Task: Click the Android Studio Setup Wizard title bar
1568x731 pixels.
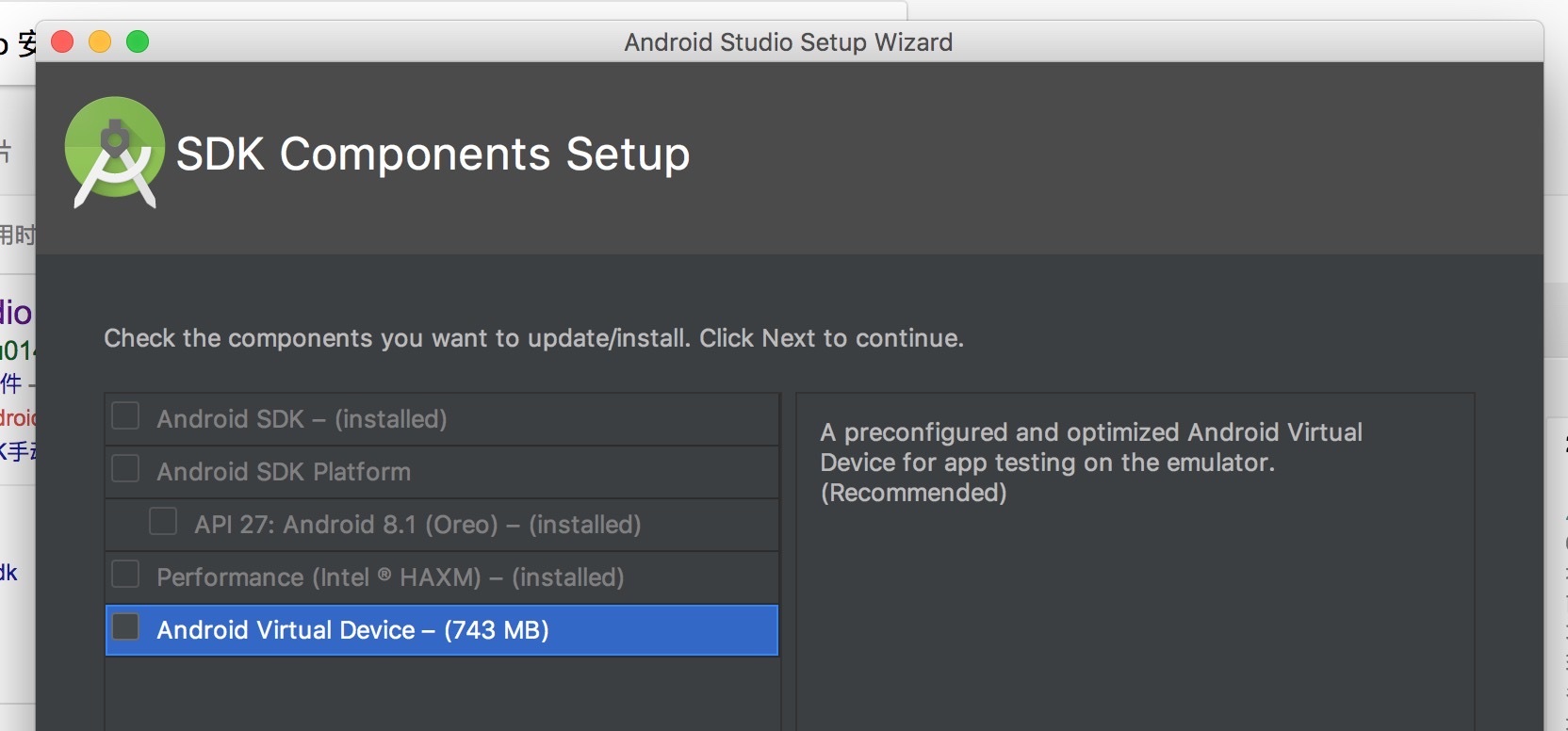Action: pos(788,42)
